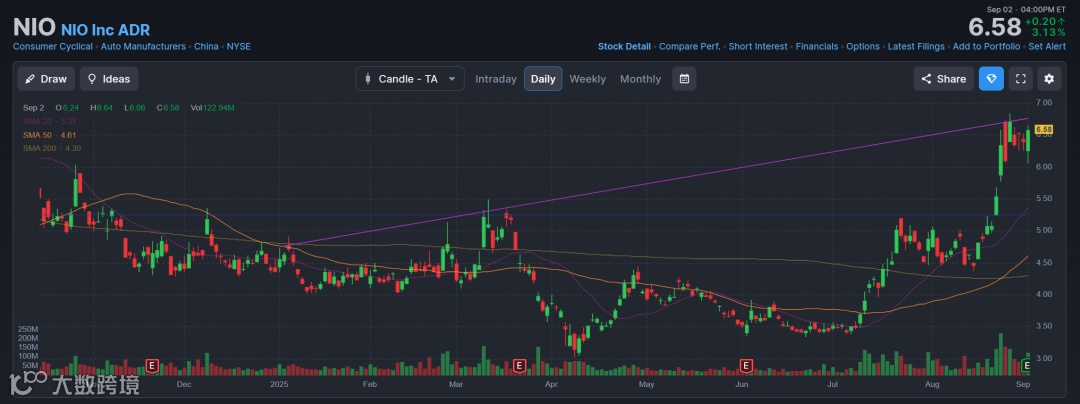Click earnings marker E near June
Image resolution: width=1080 pixels, height=404 pixels.
[745, 365]
